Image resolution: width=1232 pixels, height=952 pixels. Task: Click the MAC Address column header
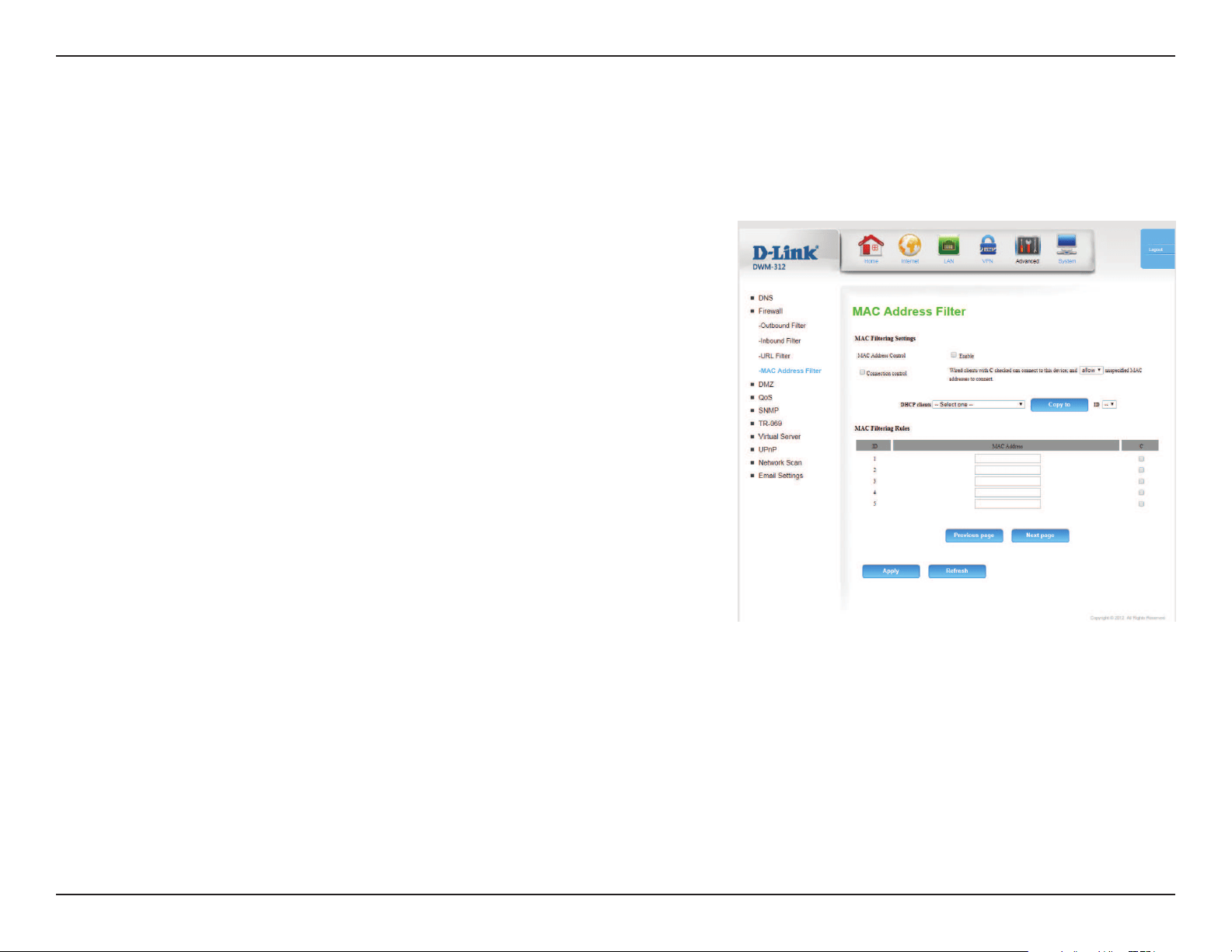pos(1007,446)
